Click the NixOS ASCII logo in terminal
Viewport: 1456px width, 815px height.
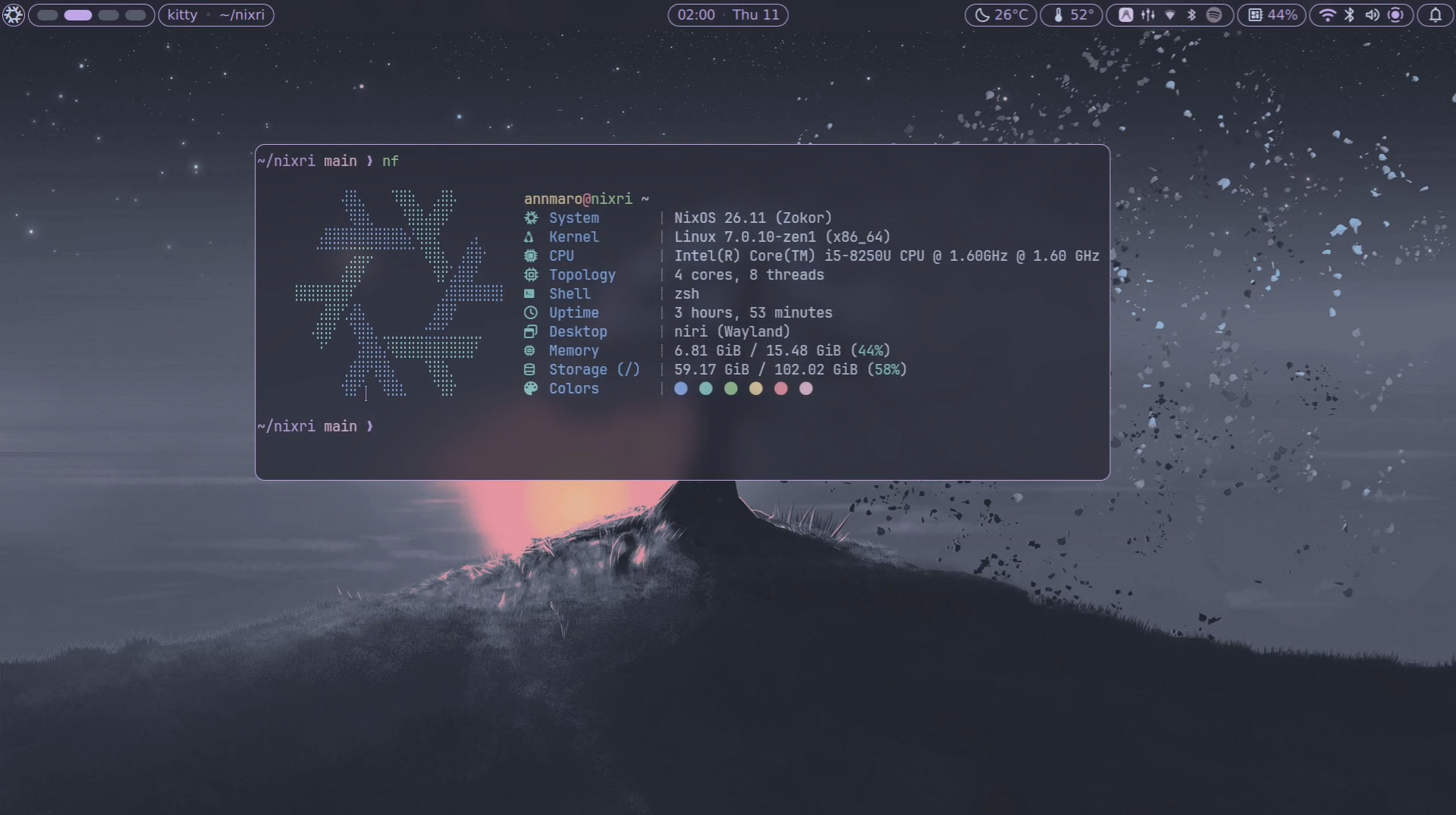click(x=399, y=293)
